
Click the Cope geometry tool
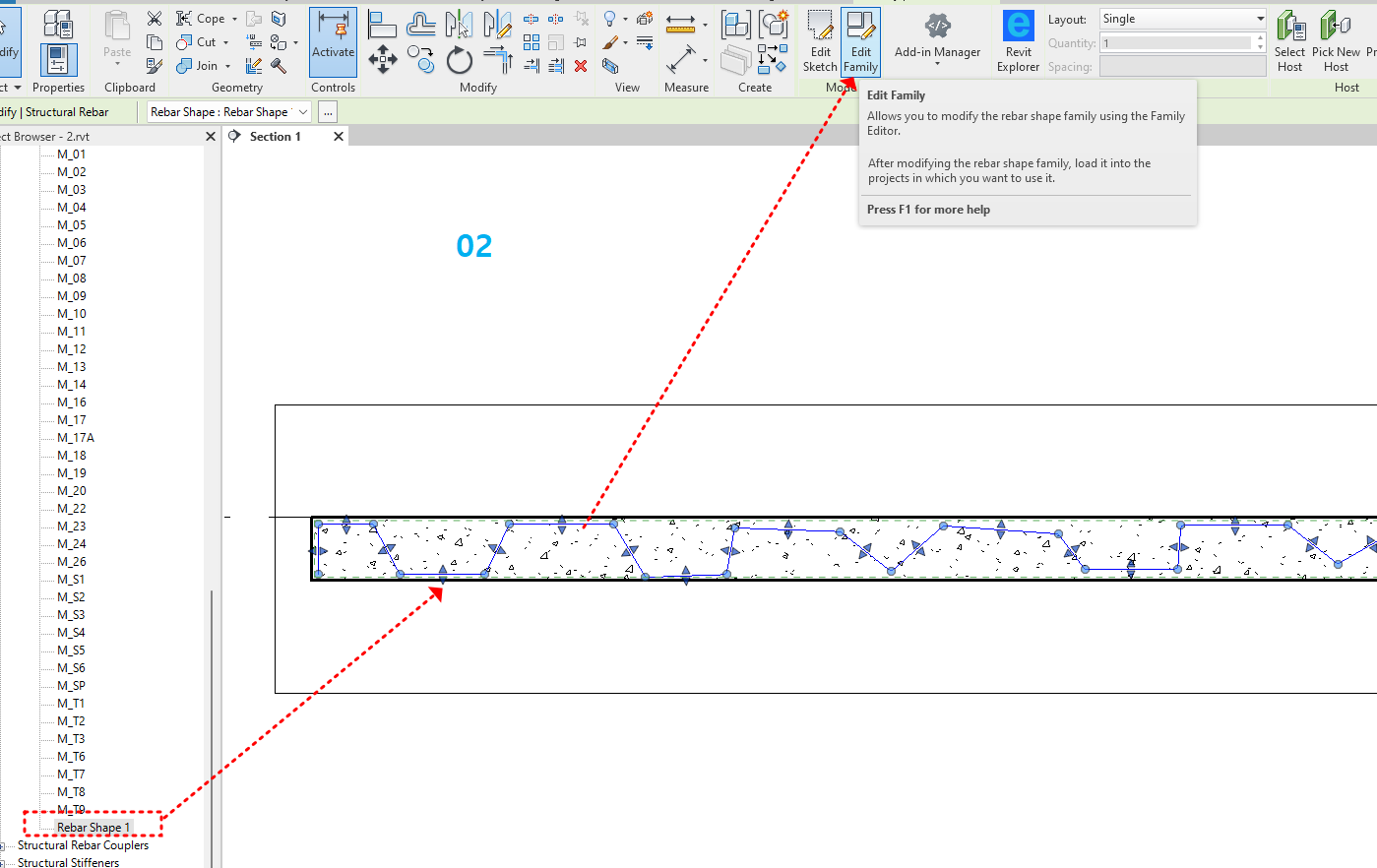(x=201, y=19)
